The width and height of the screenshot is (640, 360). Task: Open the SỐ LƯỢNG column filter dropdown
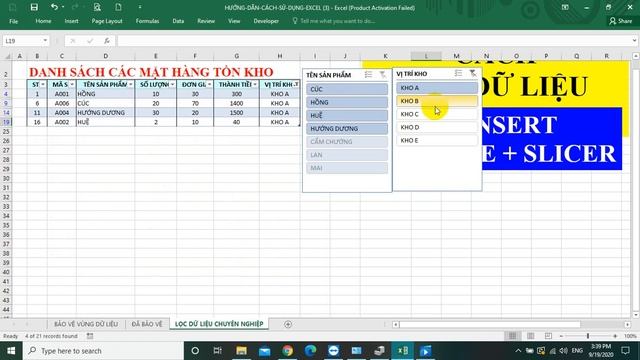[x=172, y=84]
